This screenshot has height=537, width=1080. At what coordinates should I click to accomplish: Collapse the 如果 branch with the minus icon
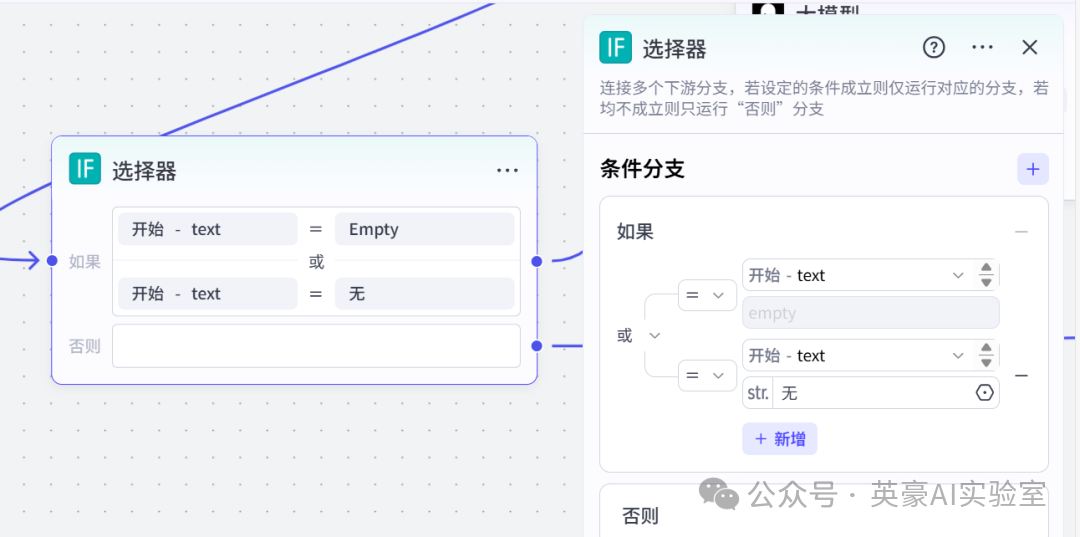(x=1021, y=232)
